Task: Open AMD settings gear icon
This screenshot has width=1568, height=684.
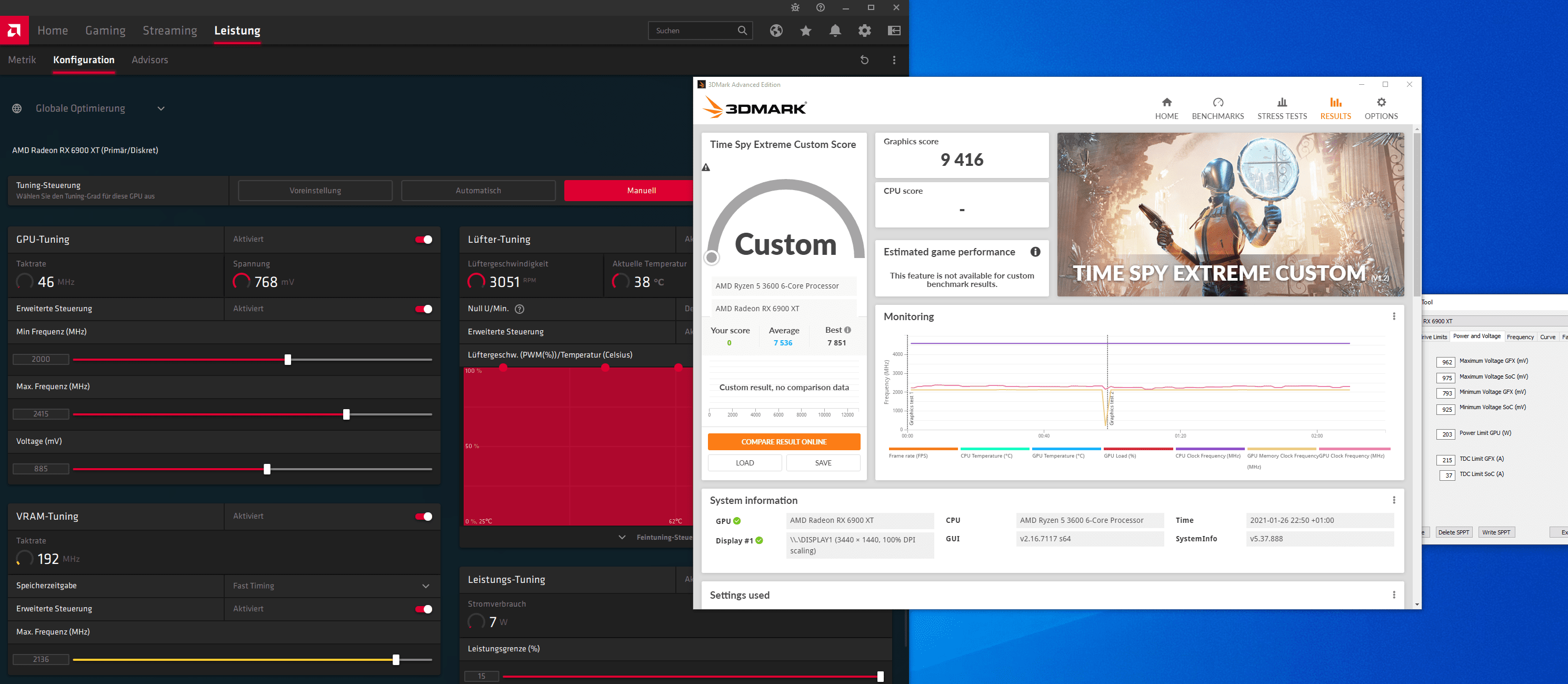Action: coord(864,31)
